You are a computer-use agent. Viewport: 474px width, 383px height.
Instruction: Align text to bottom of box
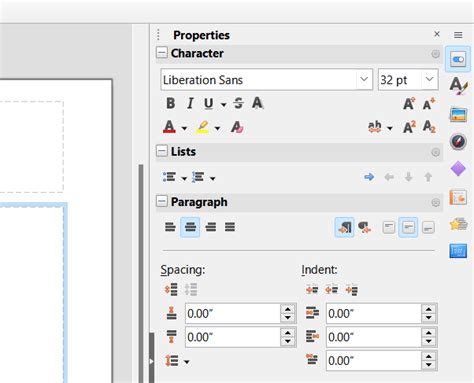tap(428, 228)
